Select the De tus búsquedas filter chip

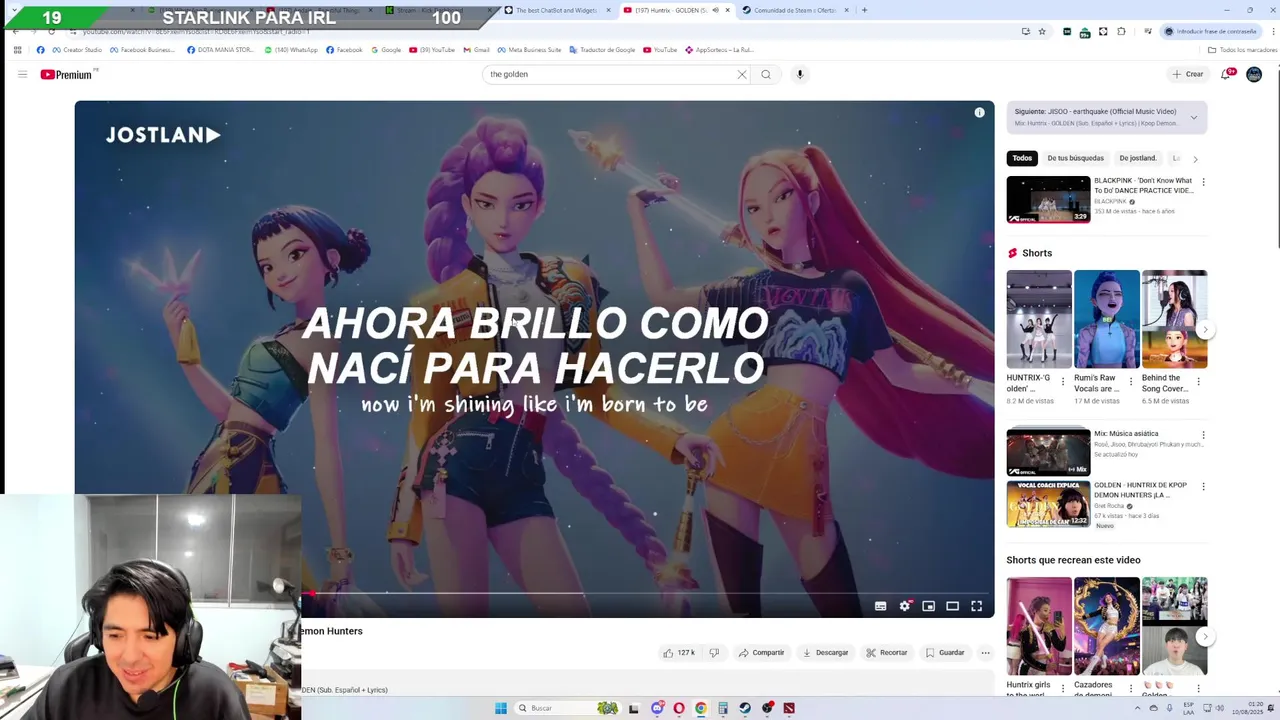[x=1076, y=158]
